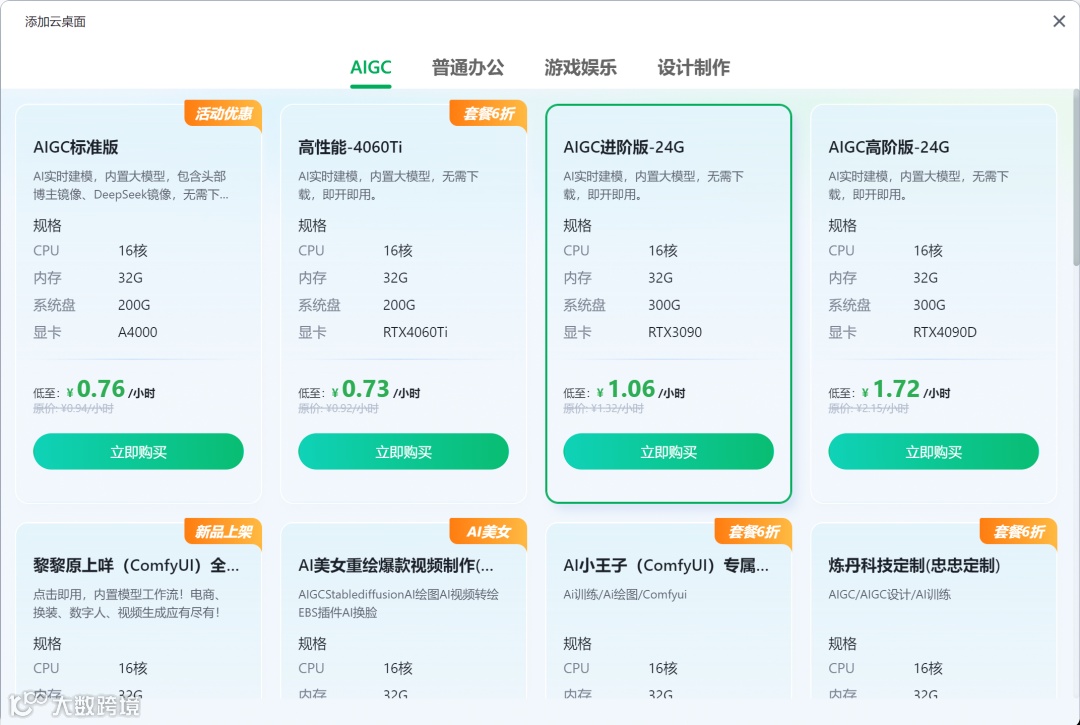This screenshot has height=725, width=1080.
Task: Click the AIGC/AIGC设计/AI训练 description
Action: coord(889,594)
